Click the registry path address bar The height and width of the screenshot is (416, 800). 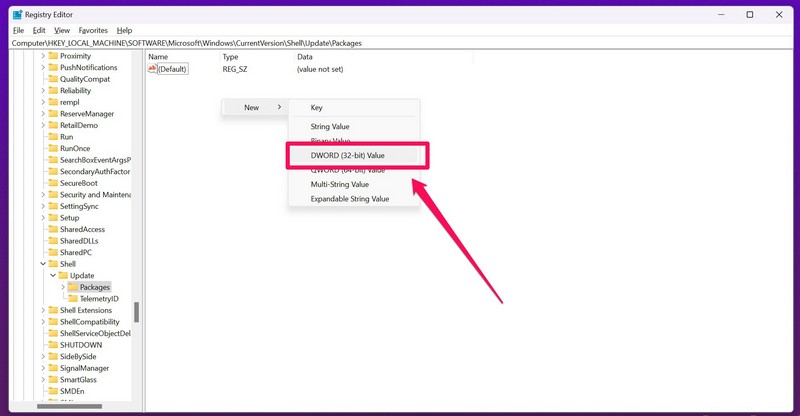[x=400, y=43]
